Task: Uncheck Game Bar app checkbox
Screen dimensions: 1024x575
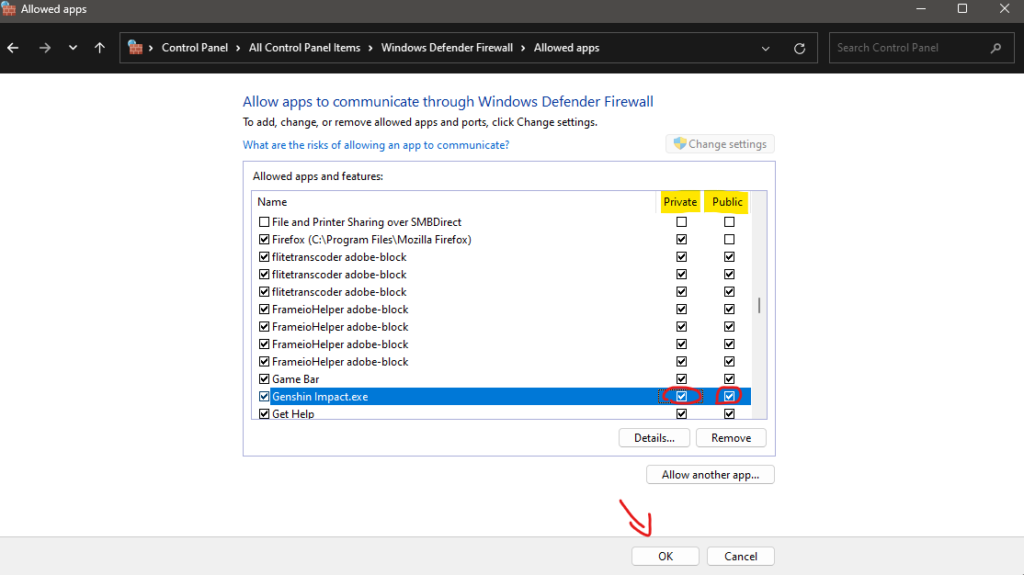Action: [264, 379]
